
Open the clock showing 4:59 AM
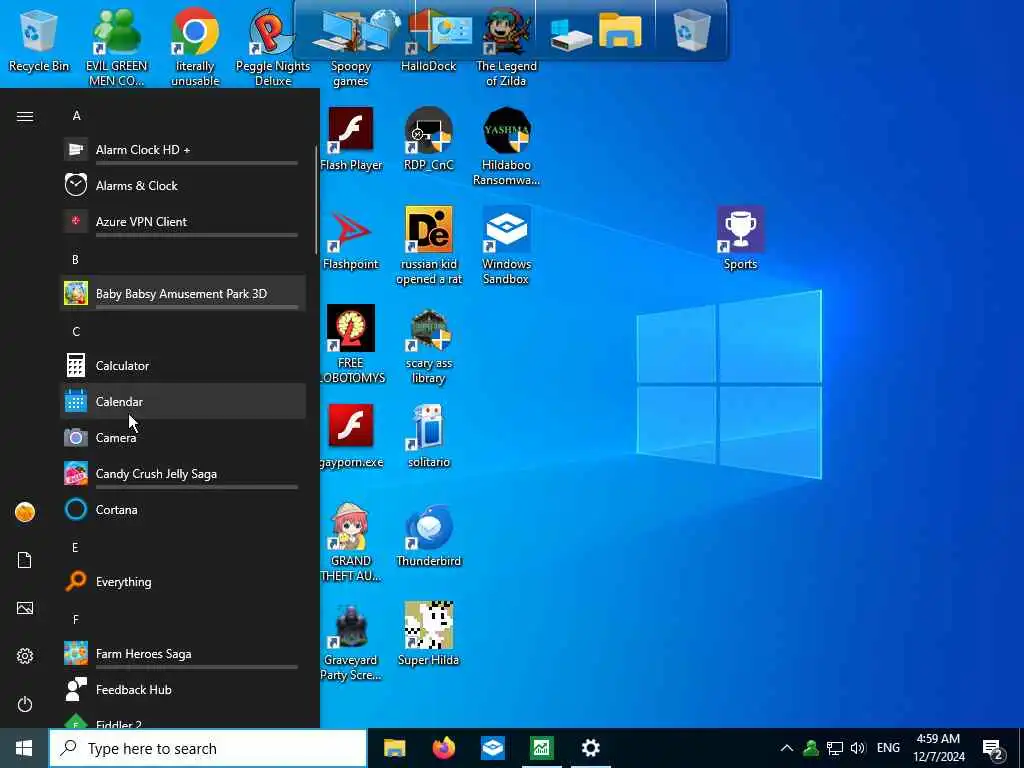pos(938,748)
